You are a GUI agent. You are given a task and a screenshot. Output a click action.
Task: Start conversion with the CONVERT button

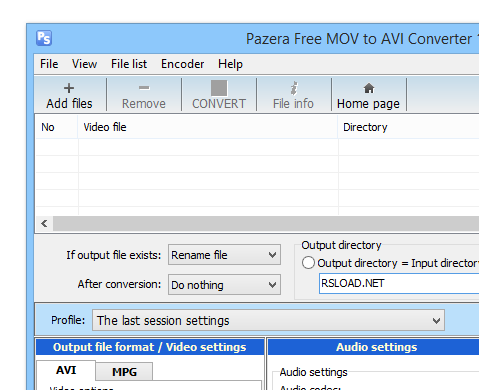[219, 95]
